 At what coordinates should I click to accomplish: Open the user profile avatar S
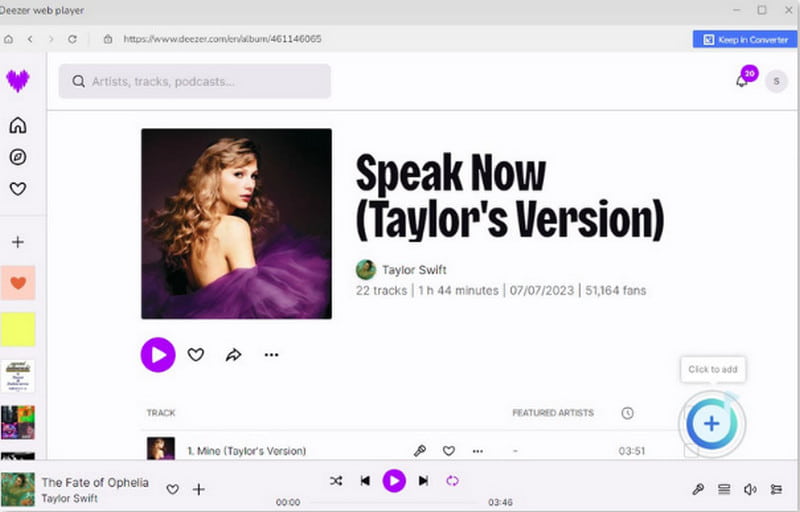point(776,81)
